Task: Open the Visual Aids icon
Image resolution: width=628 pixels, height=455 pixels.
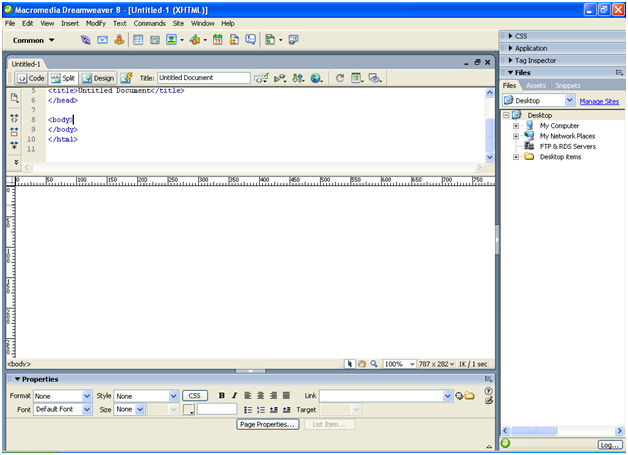Action: coord(375,78)
